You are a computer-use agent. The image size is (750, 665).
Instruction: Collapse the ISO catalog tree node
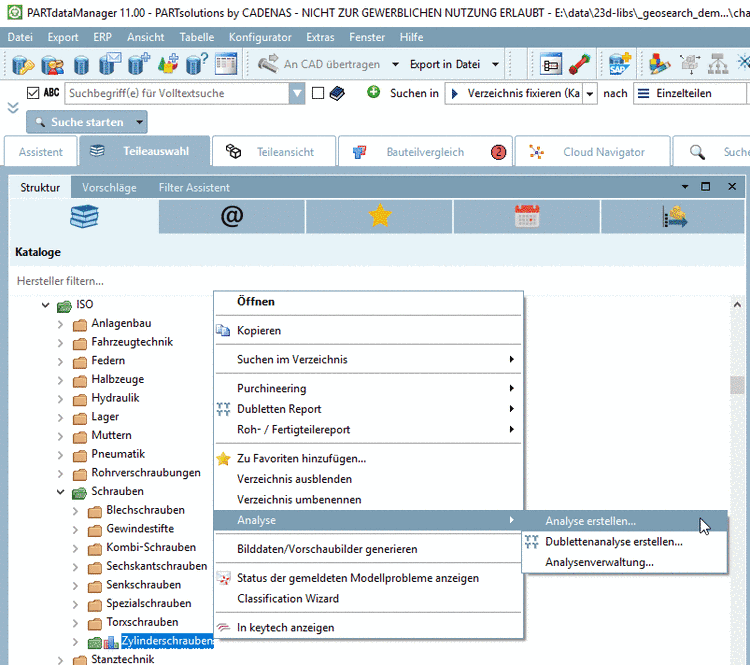[45, 305]
